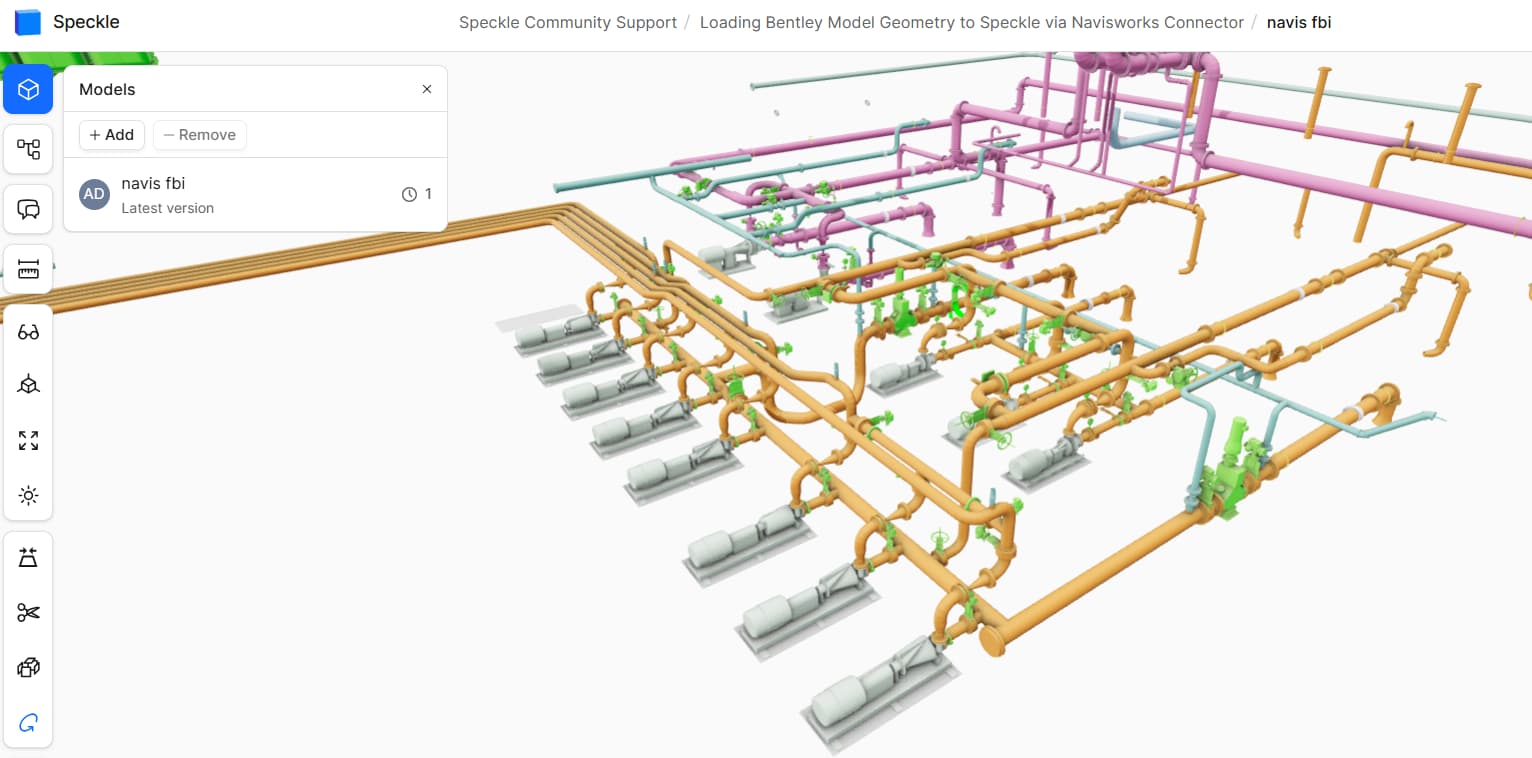Select the navis fbi model row
This screenshot has height=758, width=1532.
(x=255, y=195)
